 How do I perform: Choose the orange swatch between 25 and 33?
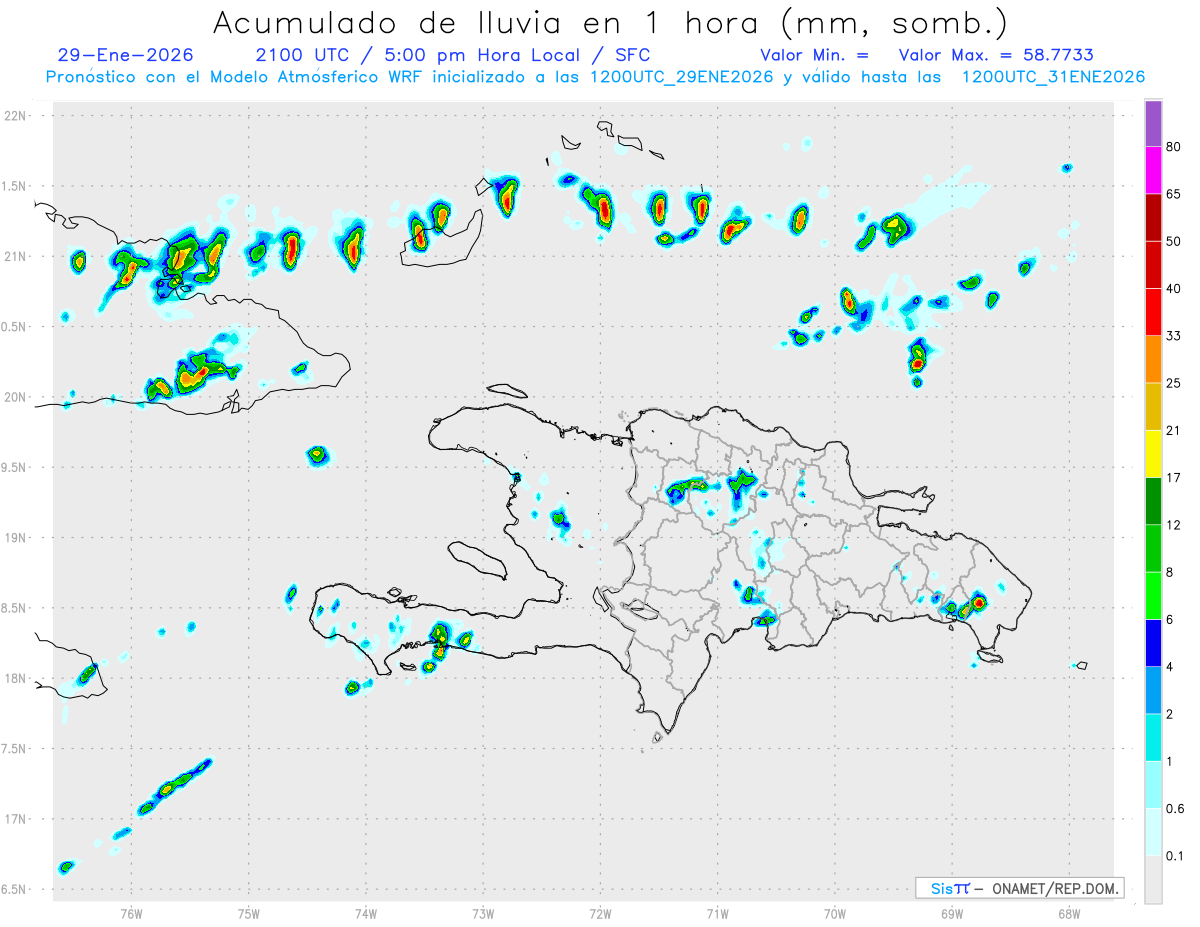pyautogui.click(x=1153, y=359)
